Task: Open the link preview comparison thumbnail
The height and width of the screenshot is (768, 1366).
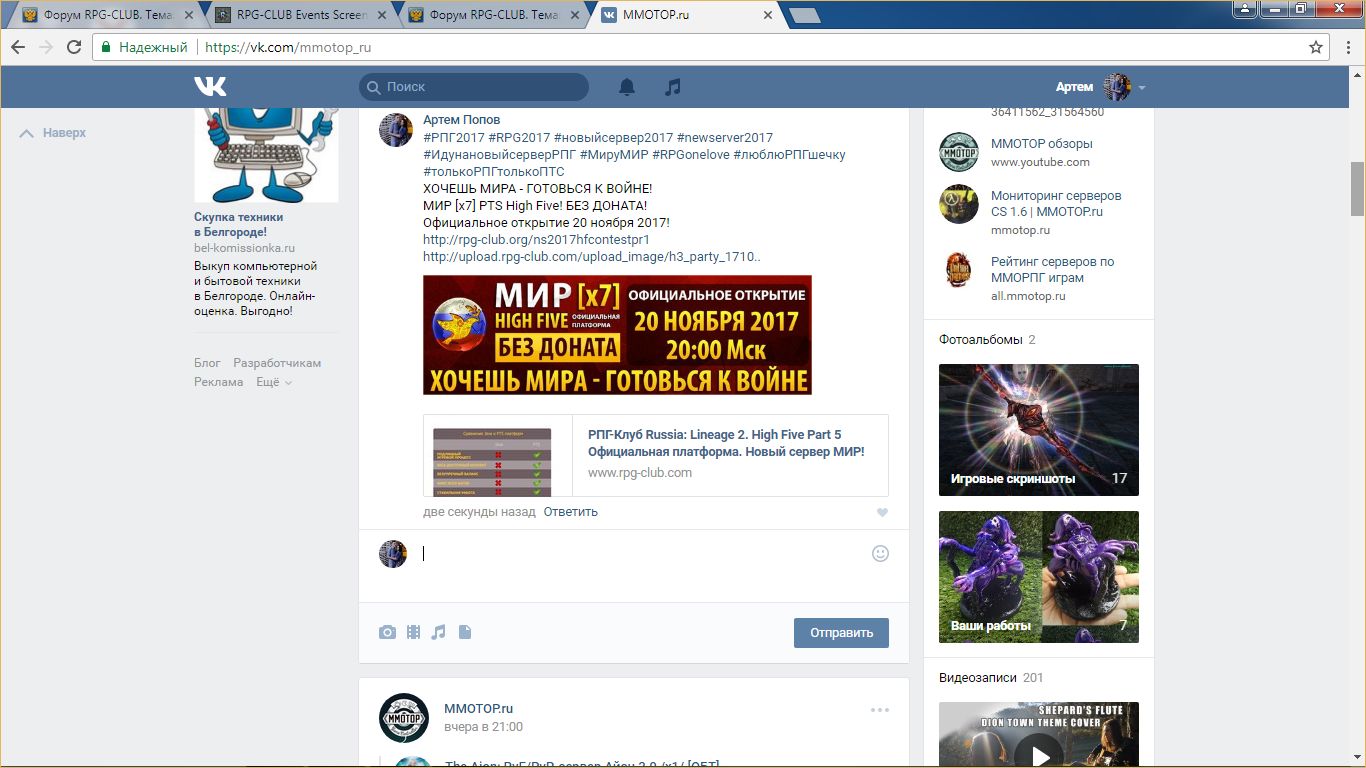Action: (498, 456)
